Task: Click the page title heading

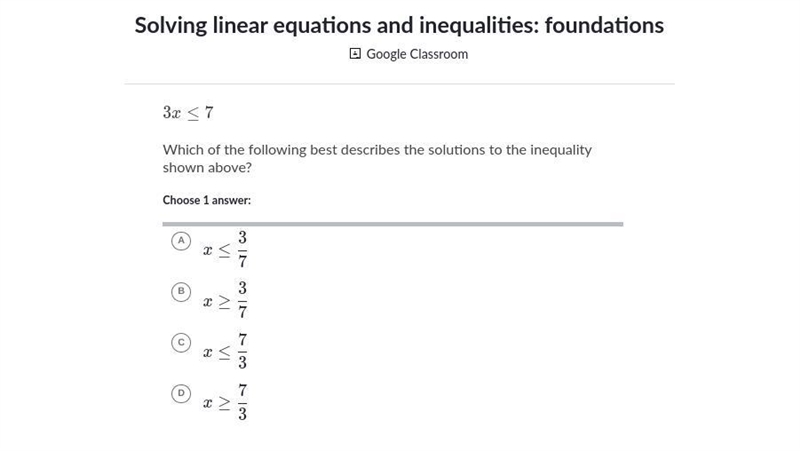Action: pos(399,25)
